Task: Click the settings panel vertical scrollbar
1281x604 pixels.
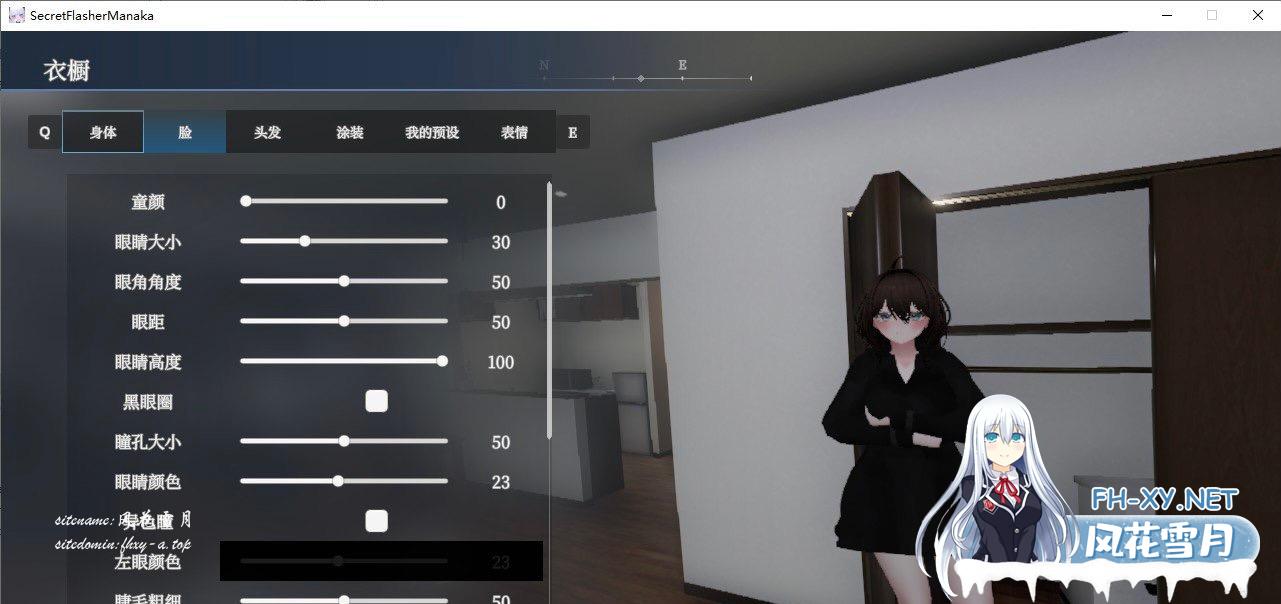Action: (x=549, y=310)
